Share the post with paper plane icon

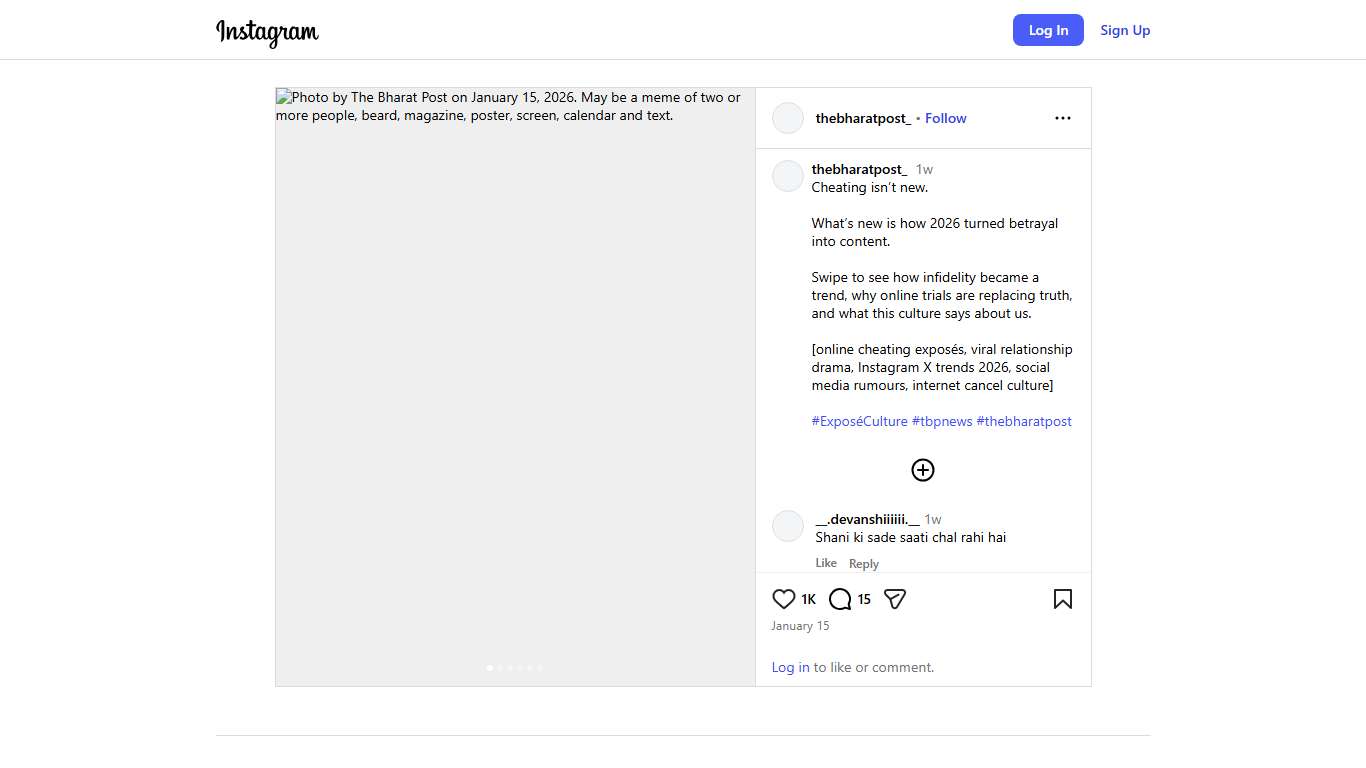pyautogui.click(x=895, y=599)
